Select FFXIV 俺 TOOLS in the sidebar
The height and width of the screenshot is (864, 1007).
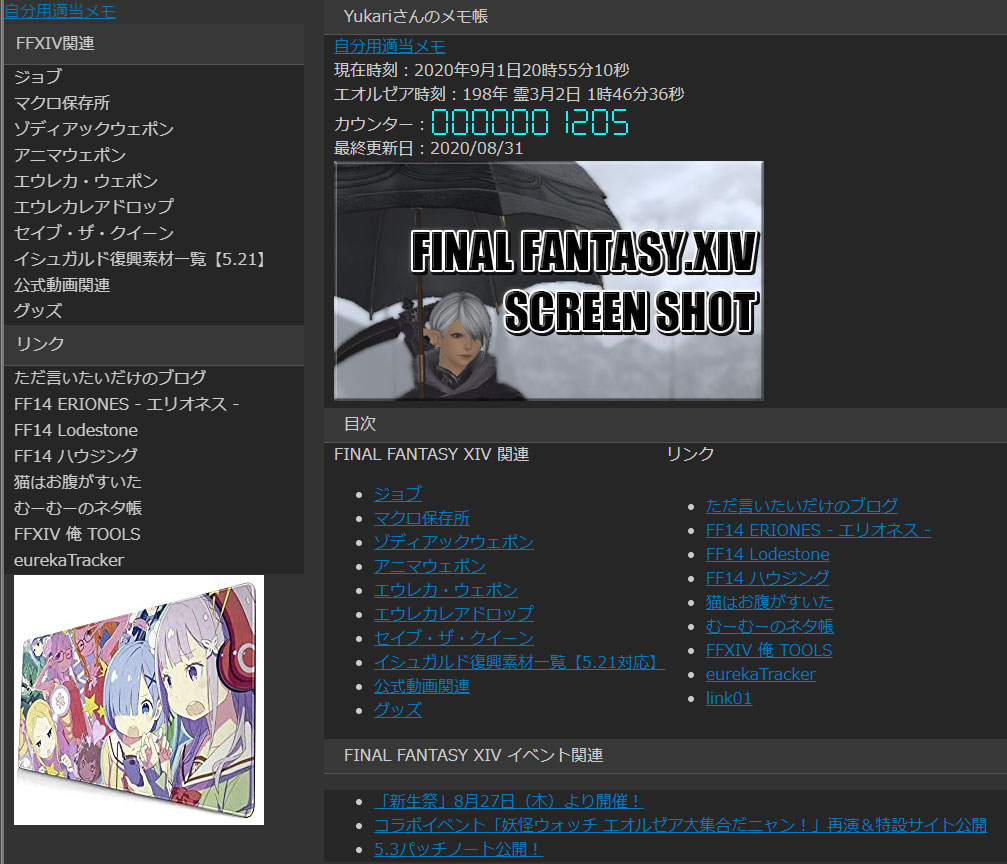coord(77,534)
